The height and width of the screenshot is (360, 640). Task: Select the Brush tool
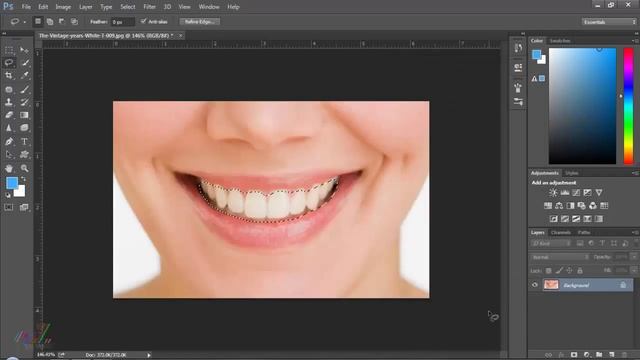24,89
